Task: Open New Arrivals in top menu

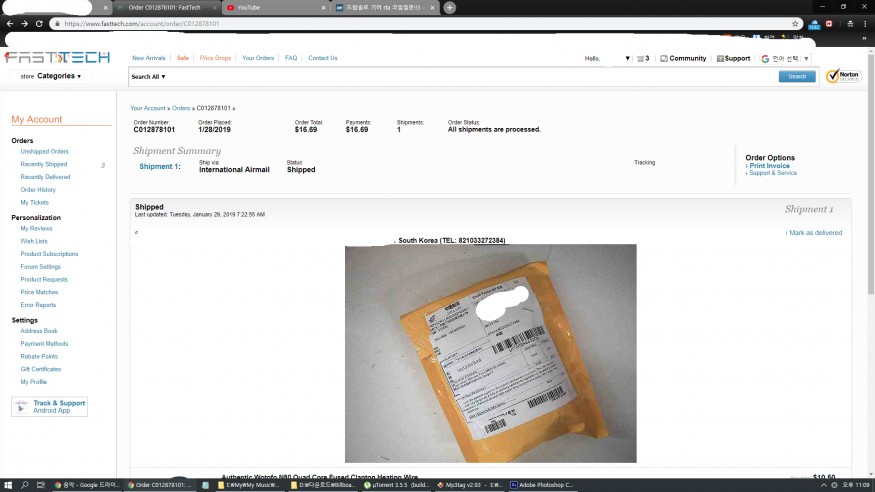Action: coord(148,58)
